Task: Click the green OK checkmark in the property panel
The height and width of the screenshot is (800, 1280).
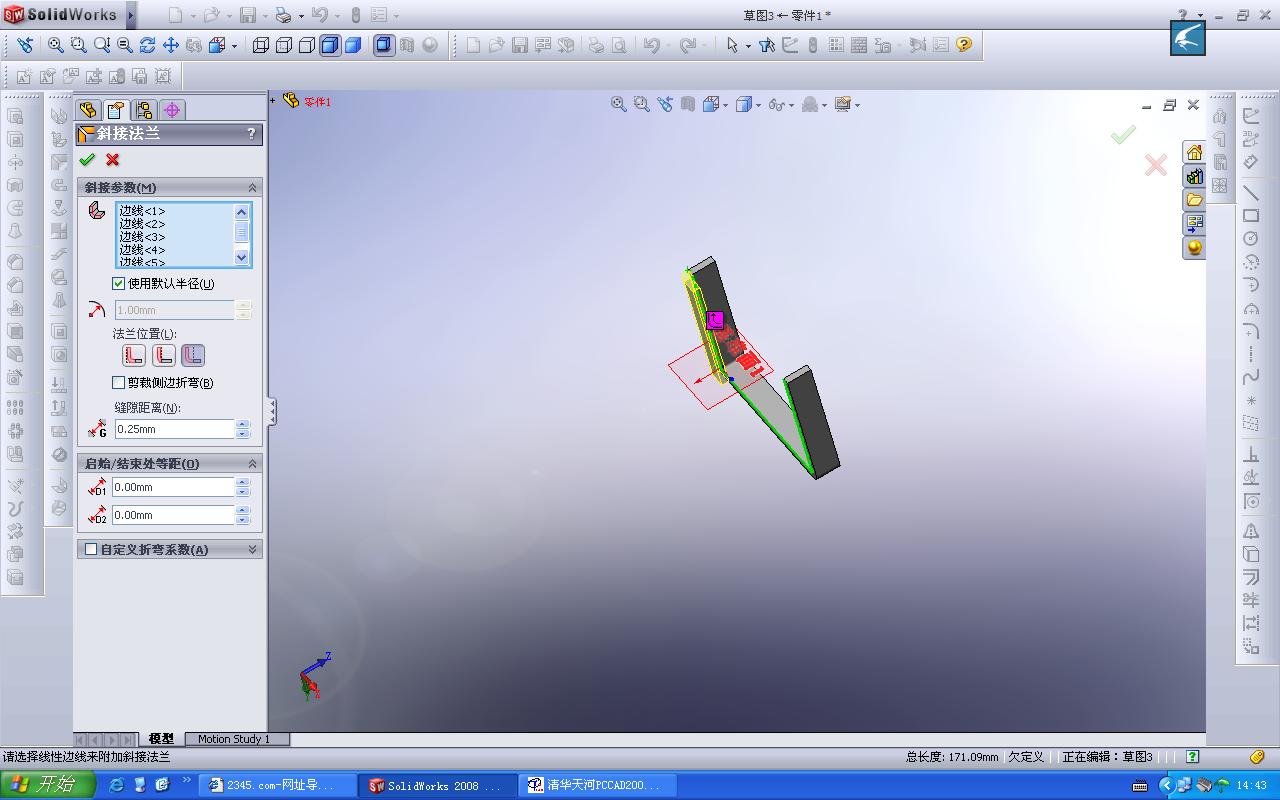Action: coord(87,160)
